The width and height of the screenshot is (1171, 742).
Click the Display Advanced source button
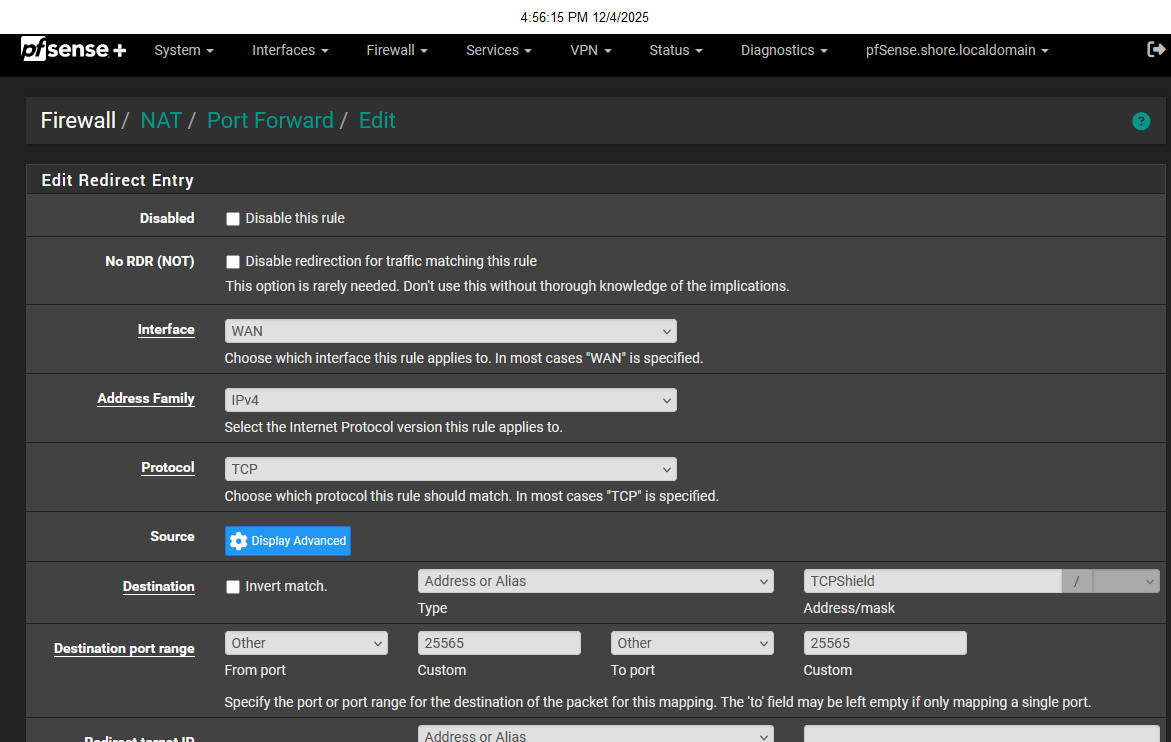click(288, 541)
